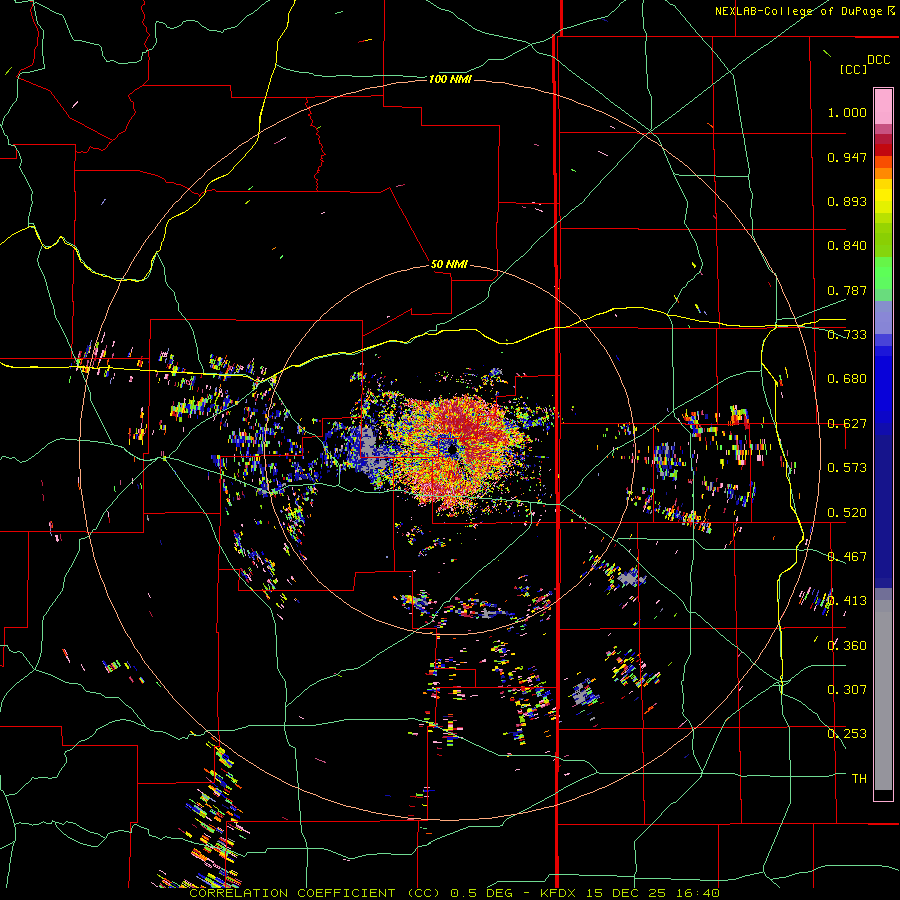900x900 pixels.
Task: Click the 0.680 value on the color scale
Action: [x=847, y=379]
